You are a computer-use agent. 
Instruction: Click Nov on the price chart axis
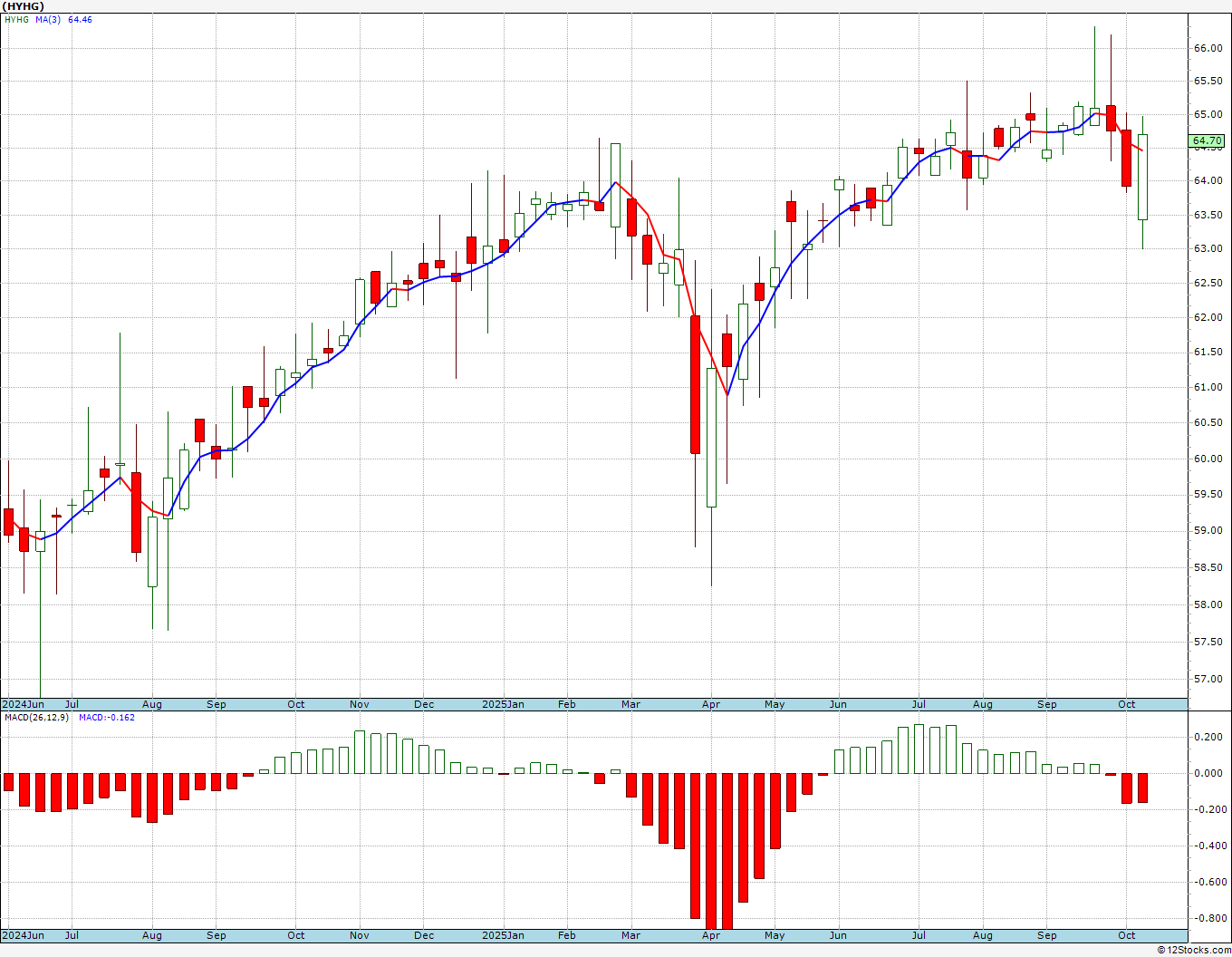(360, 704)
